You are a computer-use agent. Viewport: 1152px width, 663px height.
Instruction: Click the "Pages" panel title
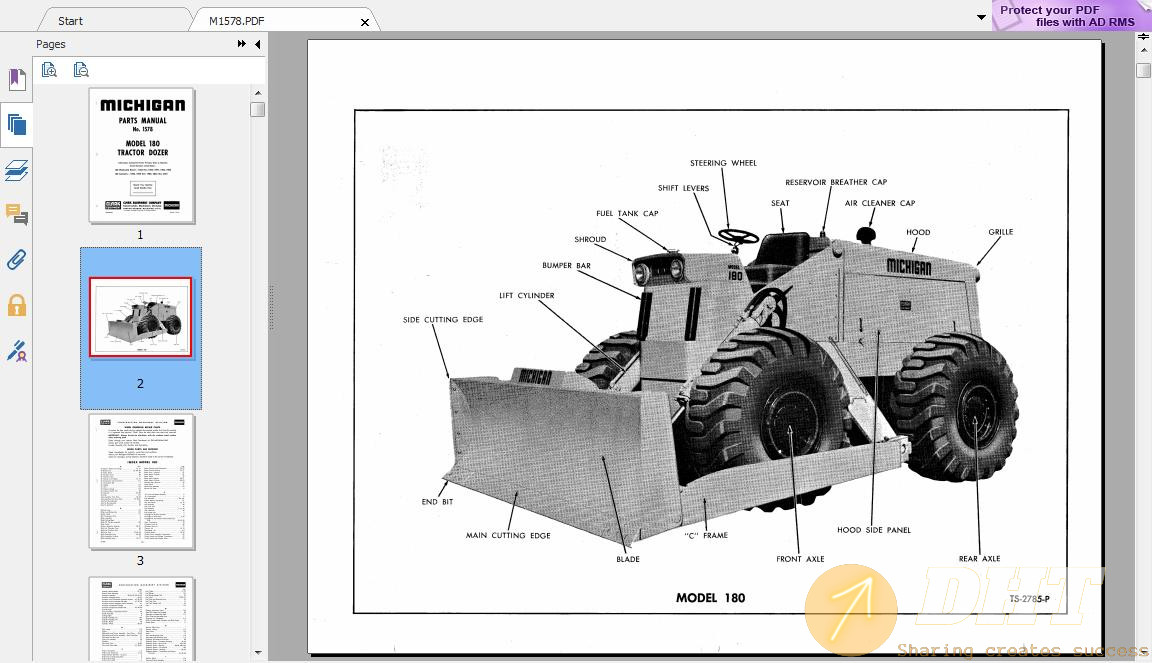tap(51, 44)
